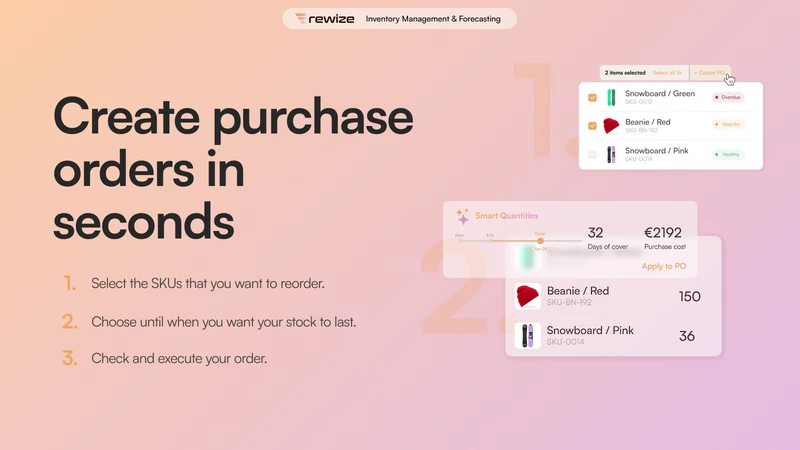Click the rewize logo in the header

point(324,19)
